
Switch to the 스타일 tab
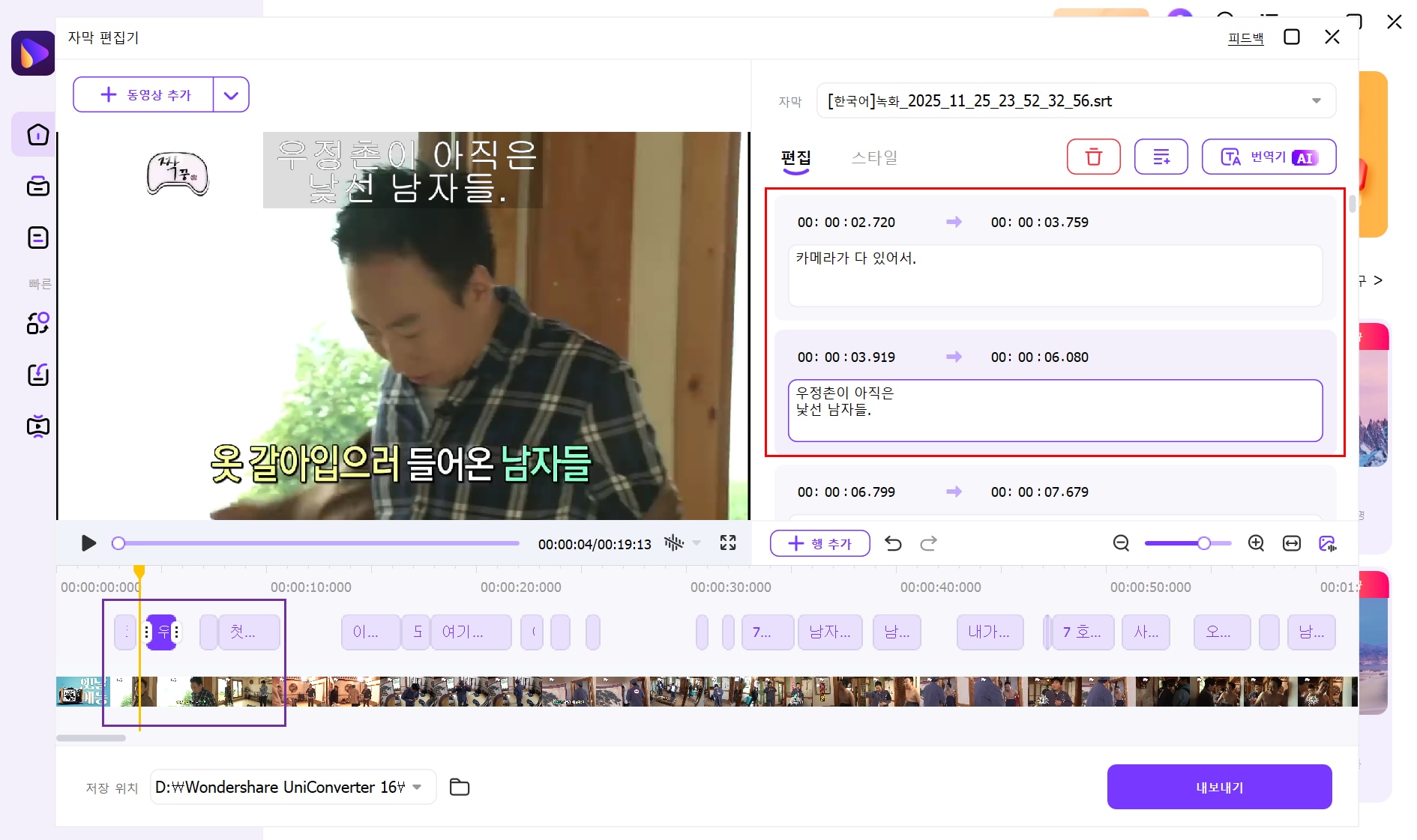[873, 157]
